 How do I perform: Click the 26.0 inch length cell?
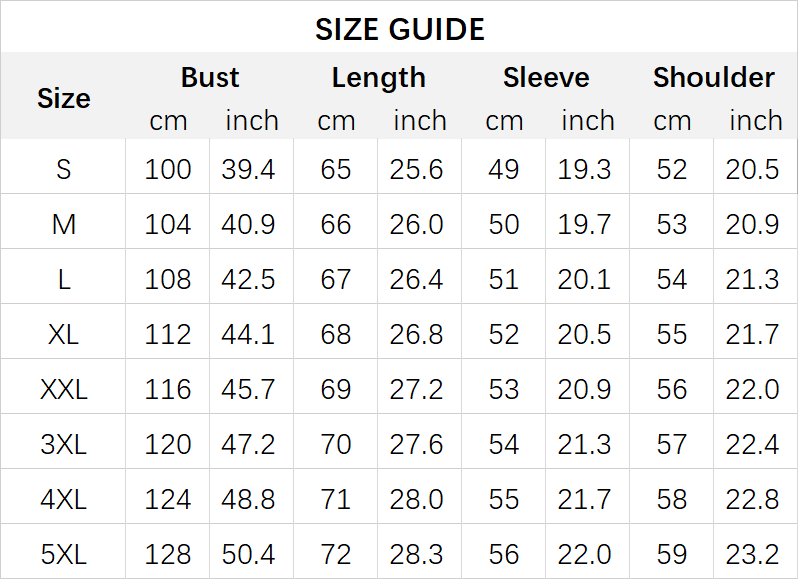click(416, 224)
